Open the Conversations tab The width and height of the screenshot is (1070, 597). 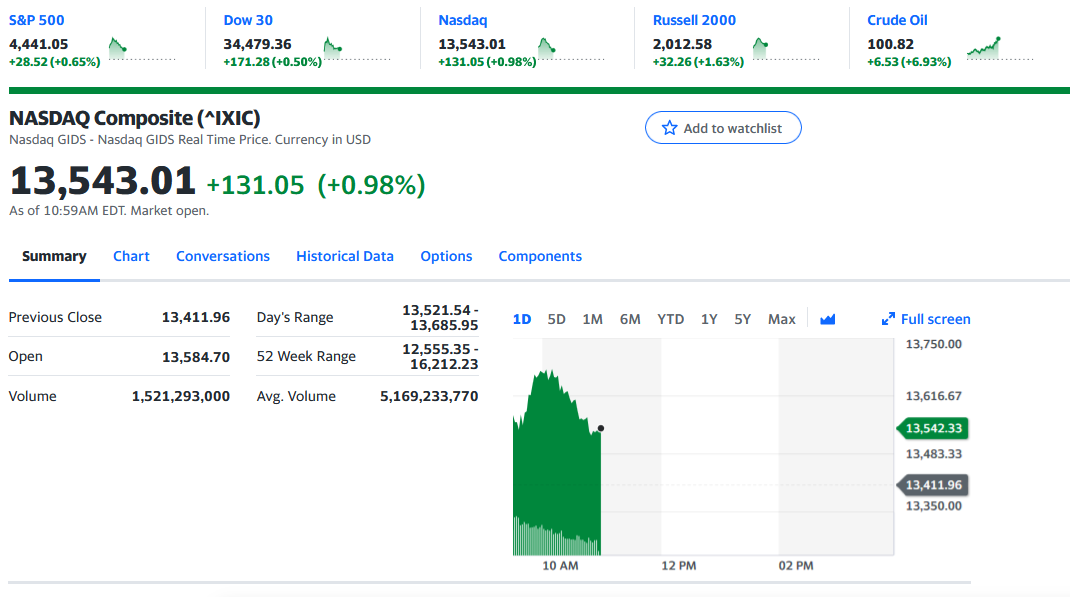222,257
